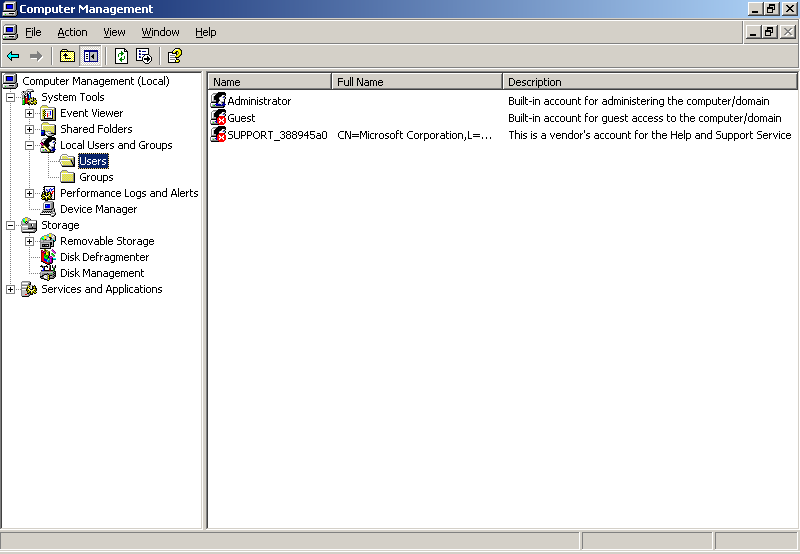Expand the Services and Applications node
The width and height of the screenshot is (800, 554).
coord(10,289)
